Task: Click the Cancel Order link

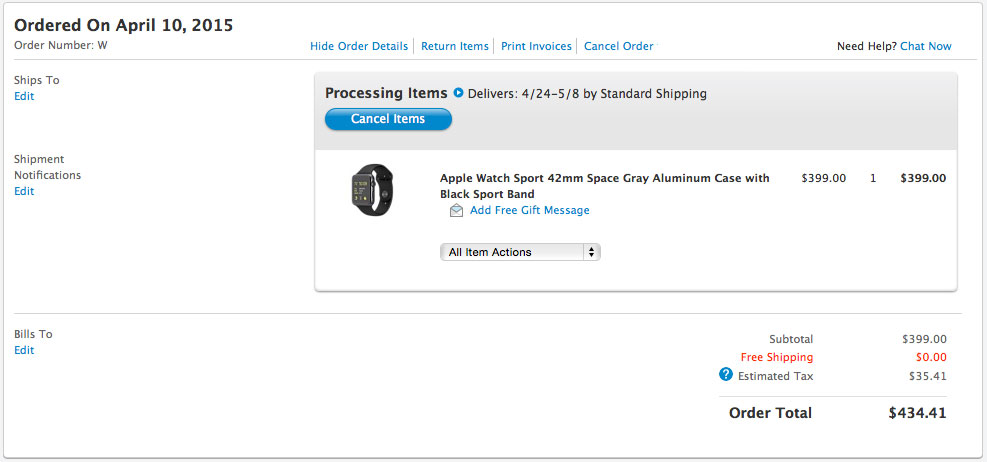Action: click(618, 46)
